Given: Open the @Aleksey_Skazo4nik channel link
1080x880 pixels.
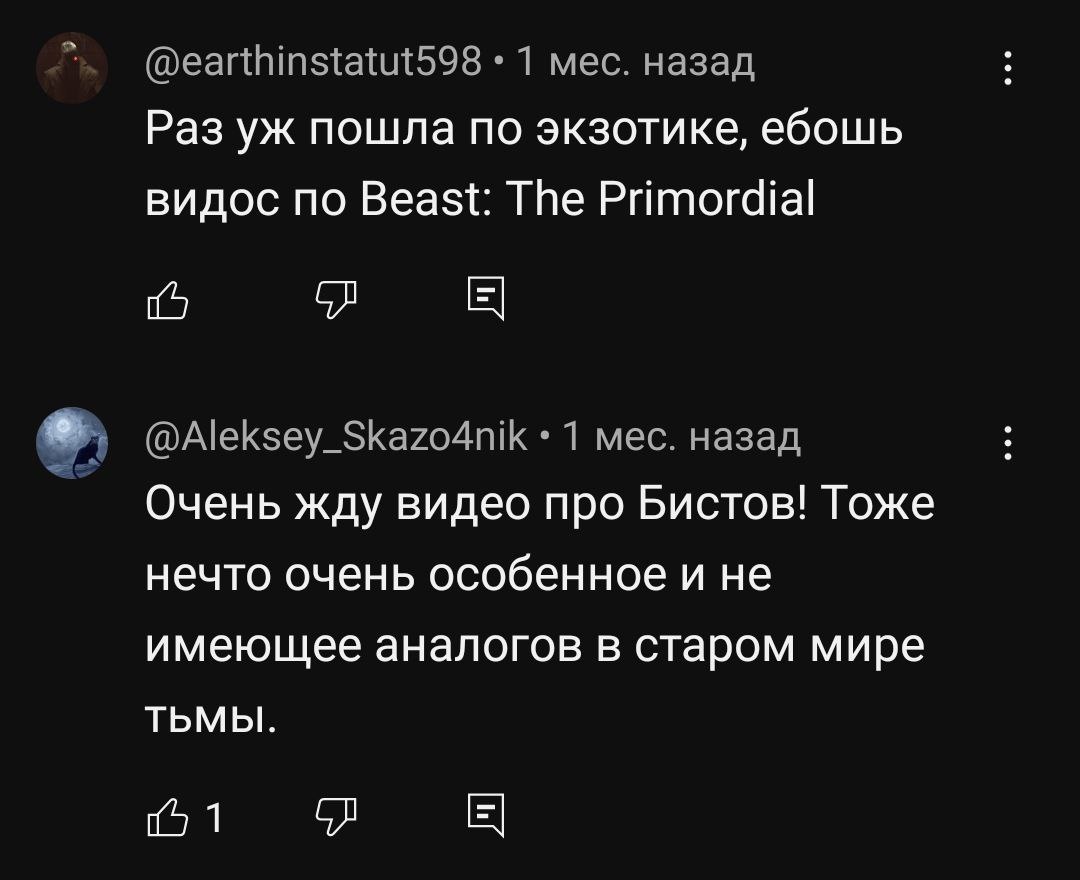Looking at the screenshot, I should point(336,437).
